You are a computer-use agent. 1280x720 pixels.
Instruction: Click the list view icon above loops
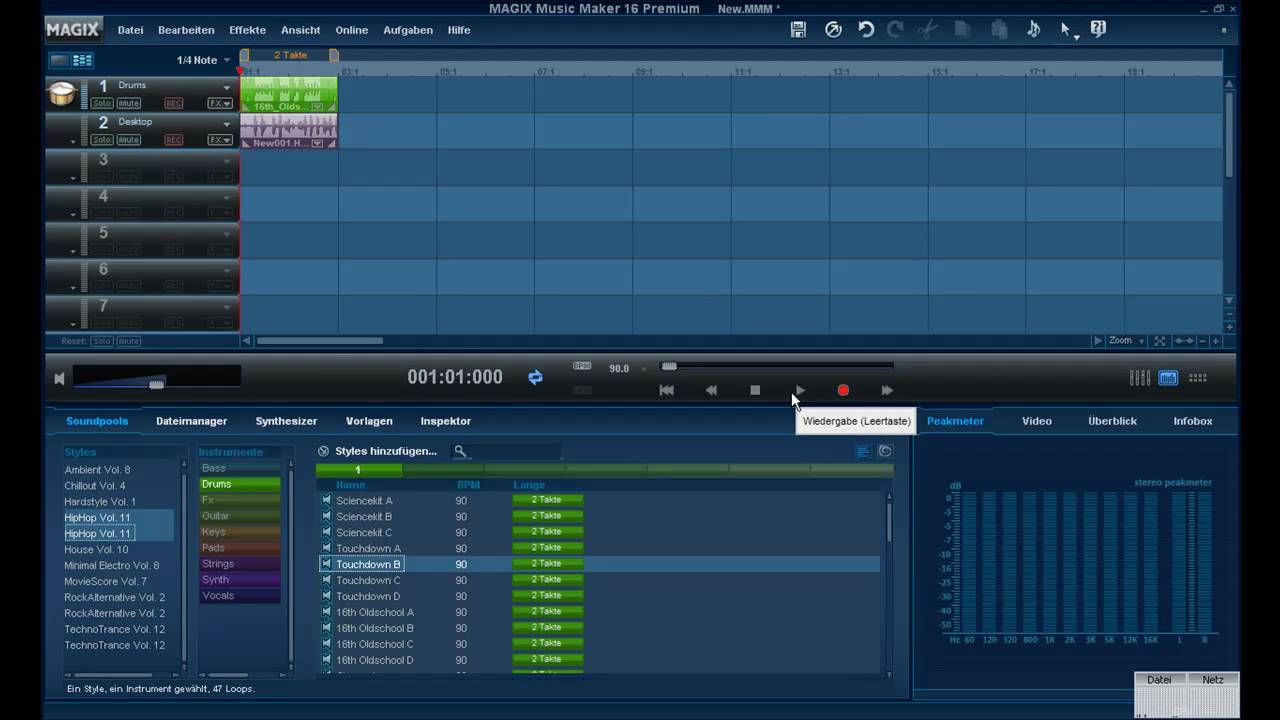pos(863,451)
